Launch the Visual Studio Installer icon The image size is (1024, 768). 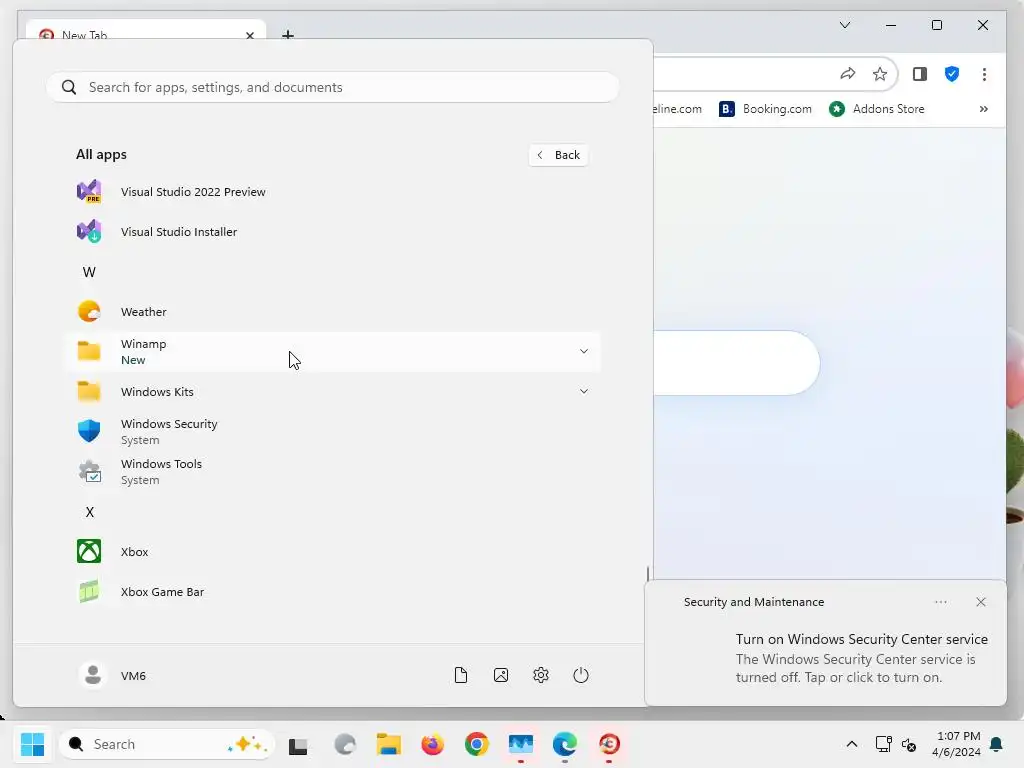click(89, 231)
